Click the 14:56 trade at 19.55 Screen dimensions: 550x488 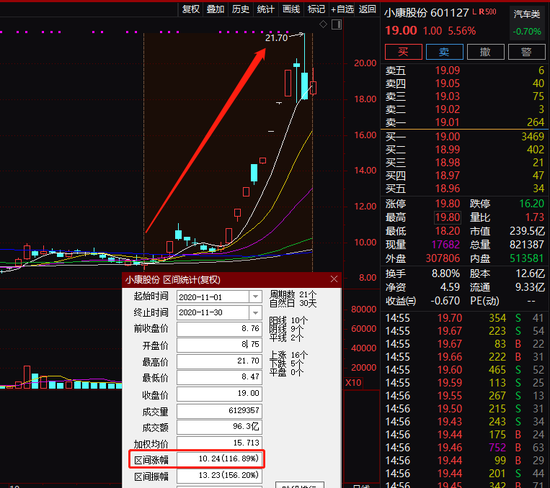(465, 395)
